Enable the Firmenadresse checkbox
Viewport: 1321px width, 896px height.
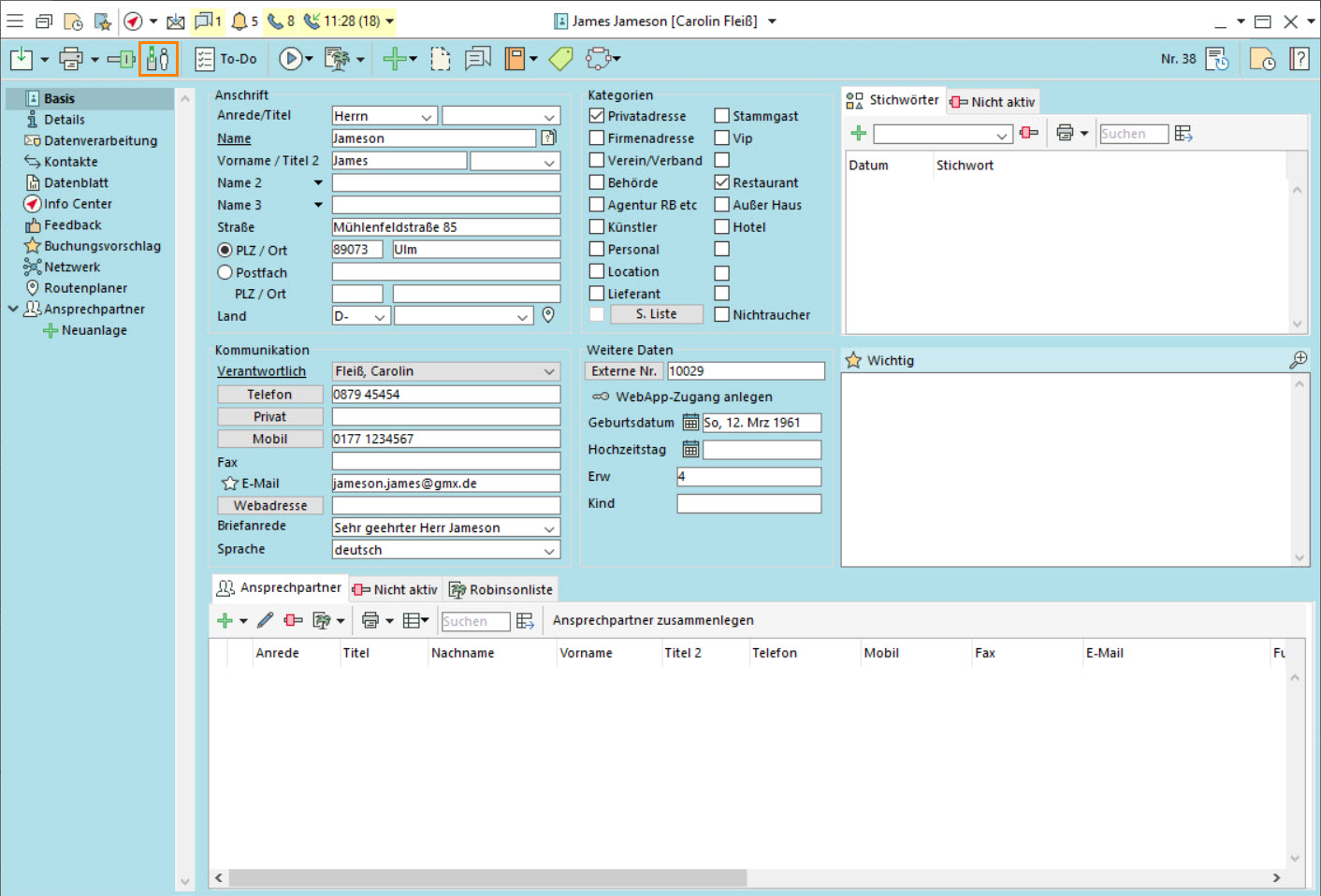(597, 138)
